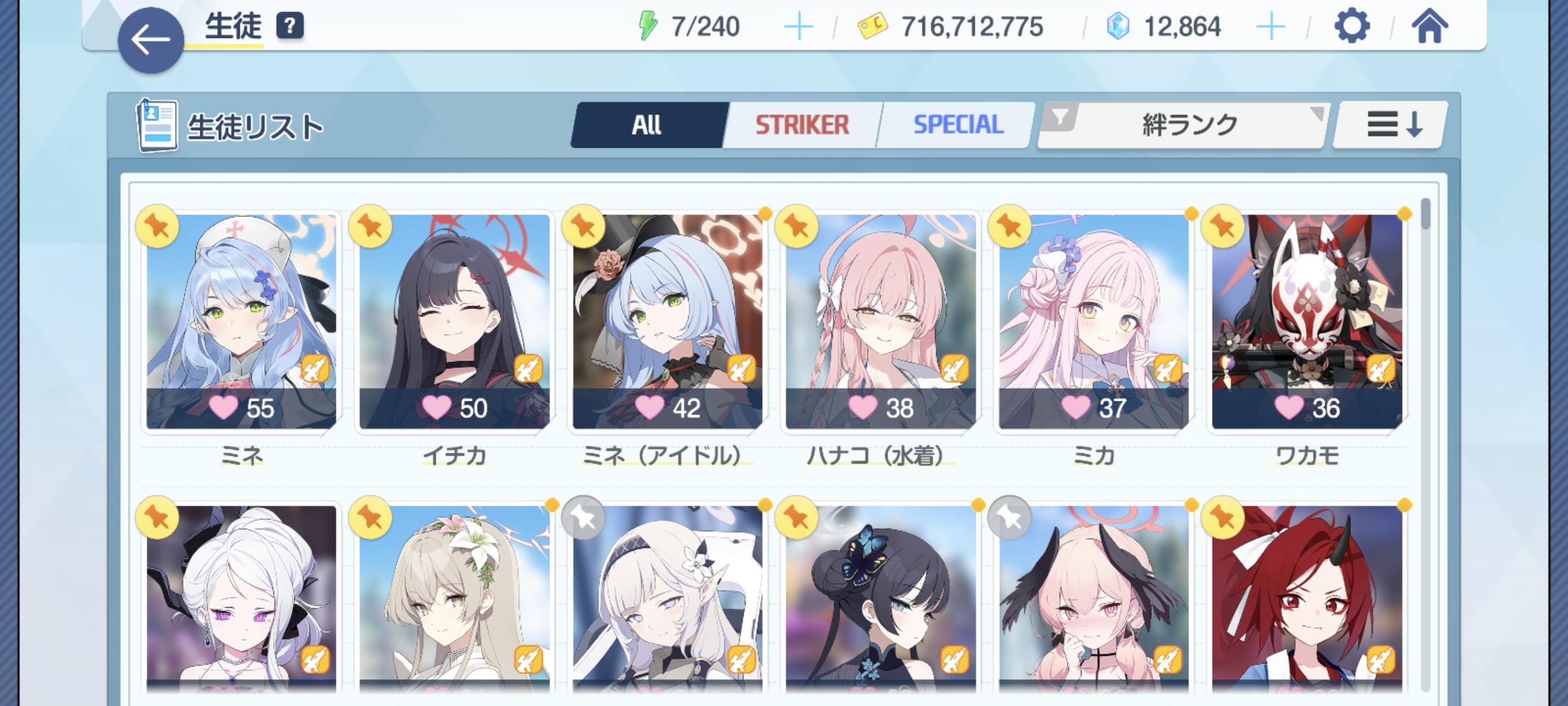Screen dimensions: 1568x706
Task: Open the help question mark icon
Action: pos(290,26)
